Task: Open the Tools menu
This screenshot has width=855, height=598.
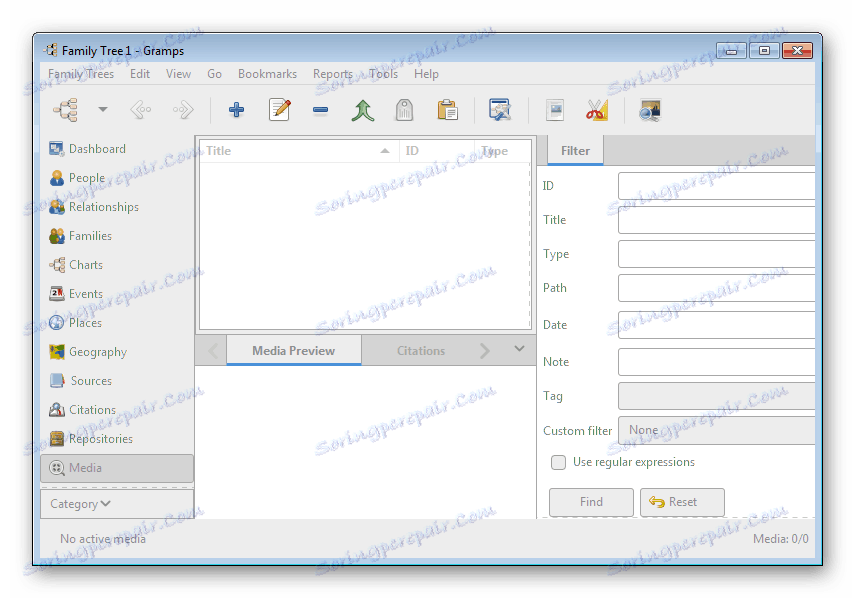Action: pos(383,74)
